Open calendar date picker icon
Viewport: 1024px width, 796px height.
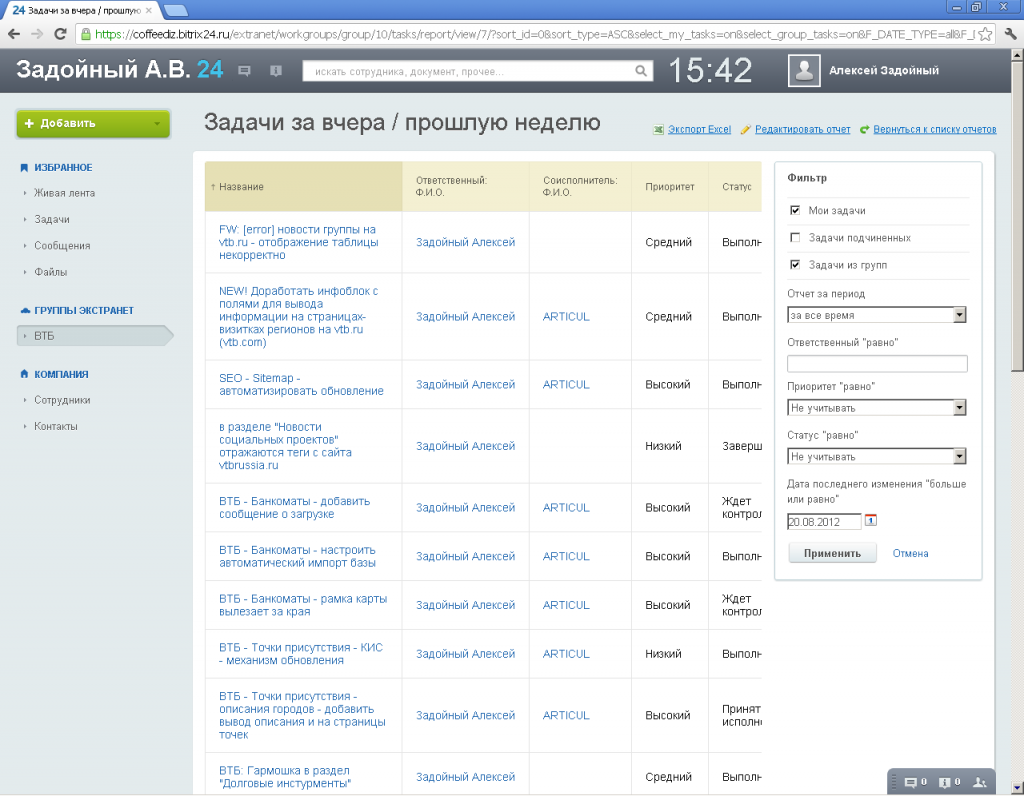[x=871, y=520]
